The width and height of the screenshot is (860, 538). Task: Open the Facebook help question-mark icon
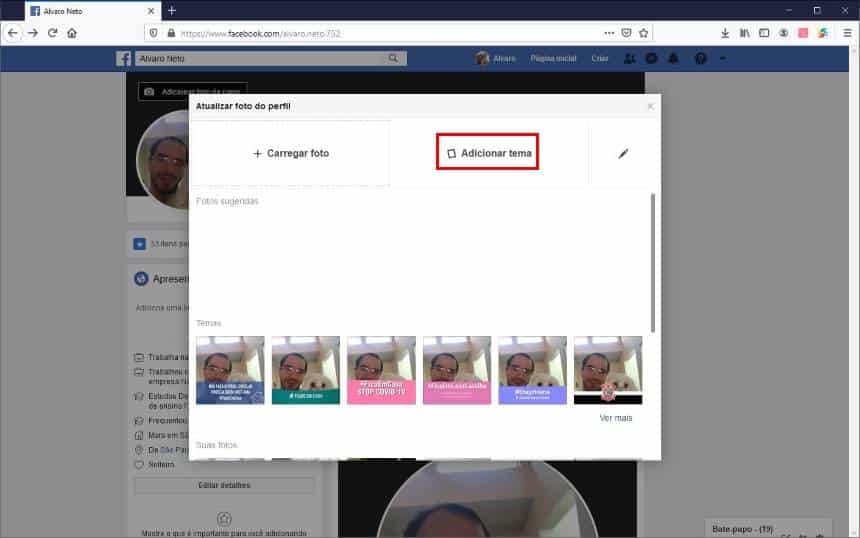[700, 58]
